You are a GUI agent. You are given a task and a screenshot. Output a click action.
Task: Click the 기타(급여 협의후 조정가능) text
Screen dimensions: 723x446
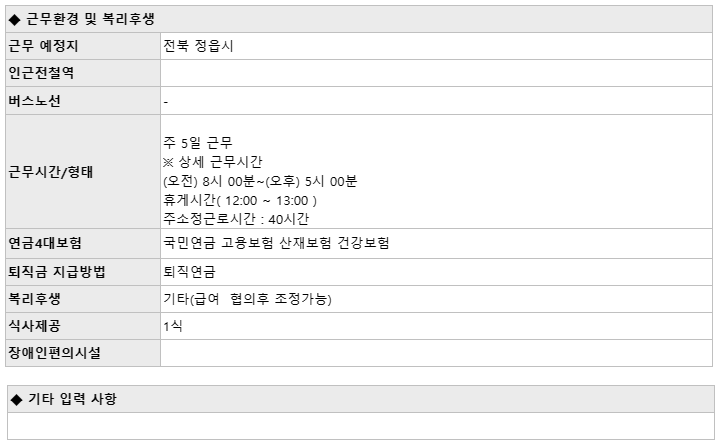point(247,299)
